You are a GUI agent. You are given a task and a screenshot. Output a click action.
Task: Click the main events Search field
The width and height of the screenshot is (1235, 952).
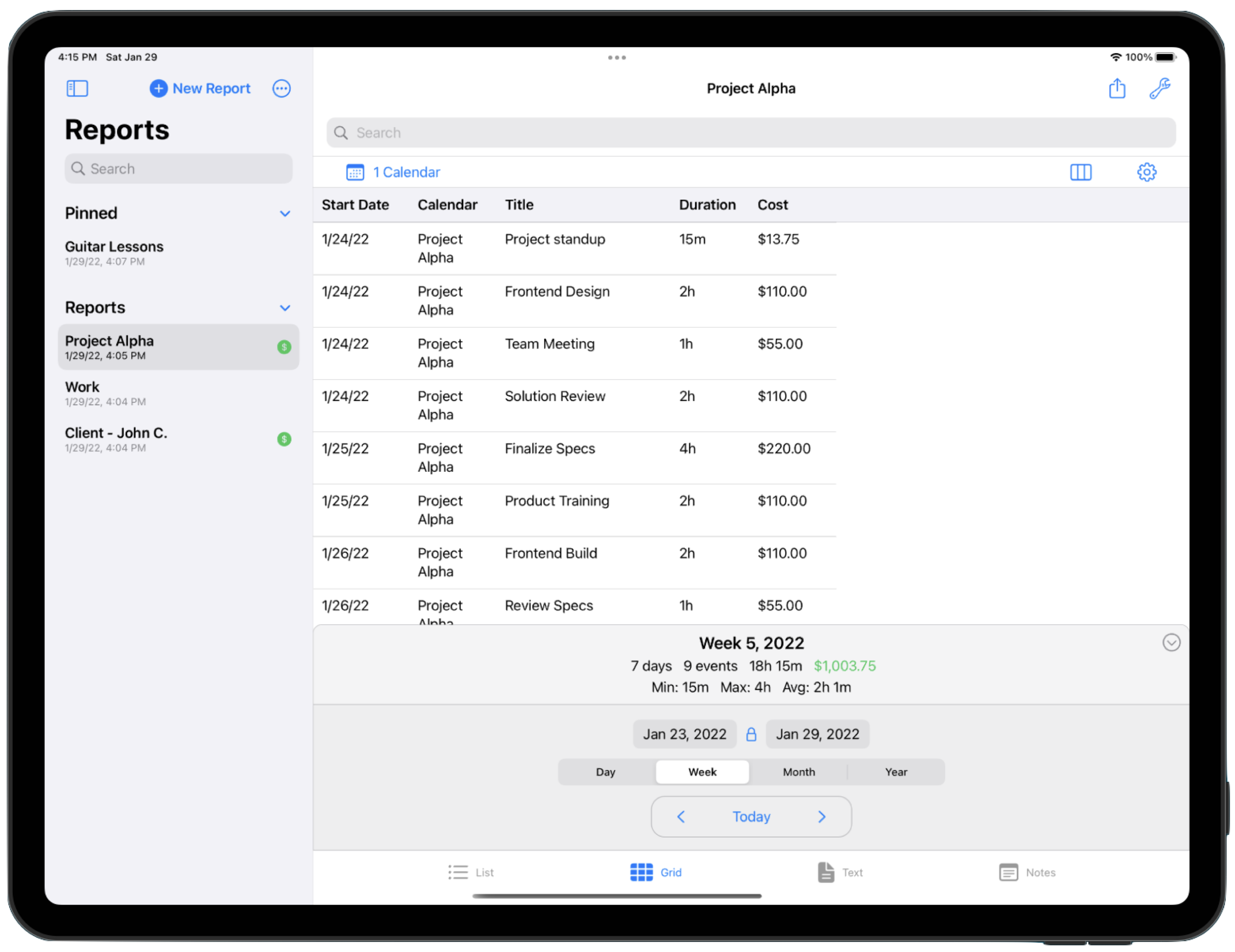click(751, 133)
